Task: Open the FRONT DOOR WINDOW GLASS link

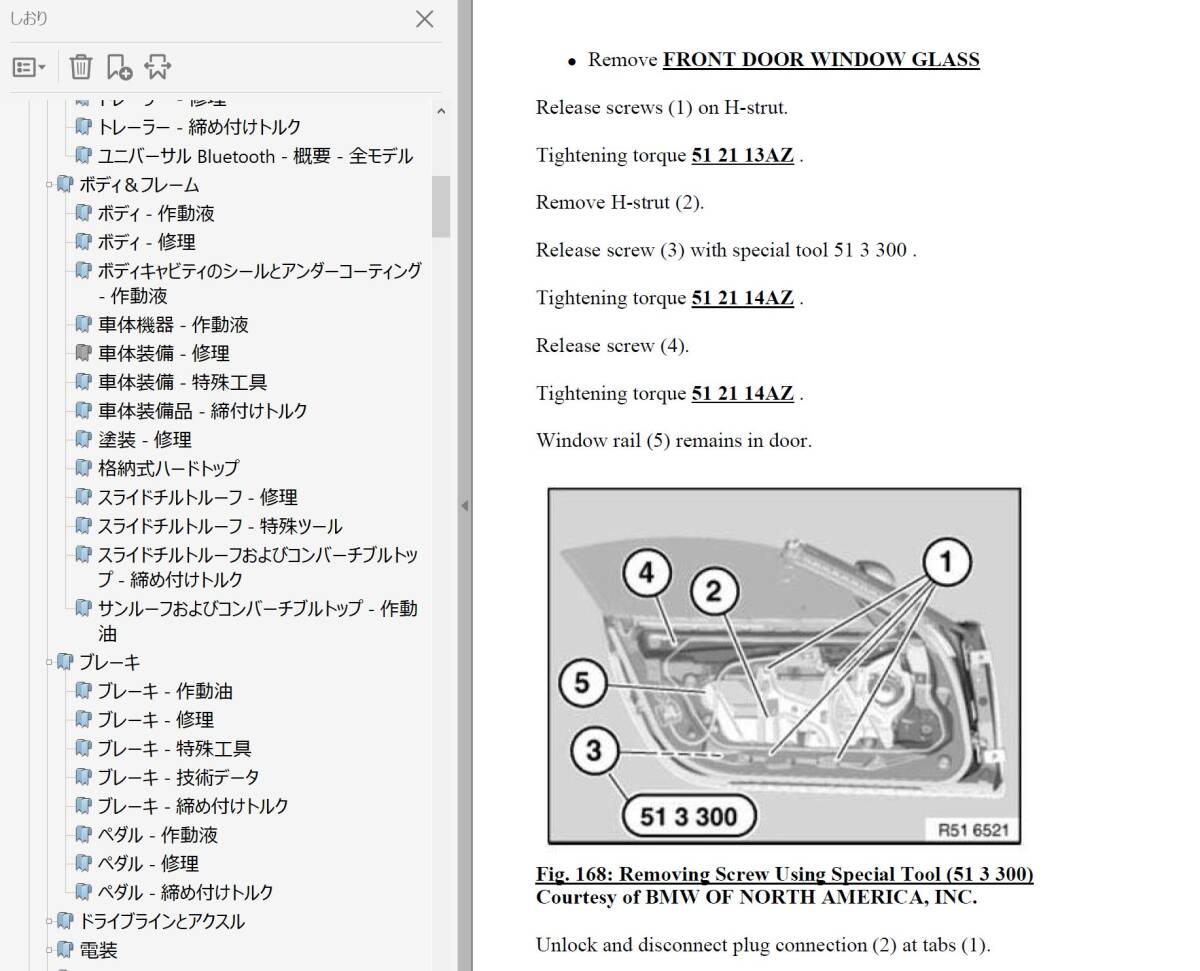Action: tap(821, 59)
